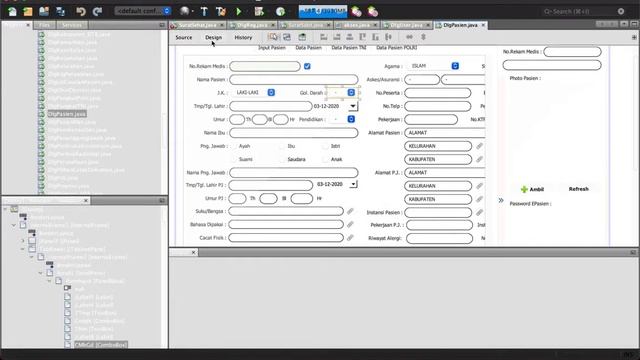
Task: Click the New Project toolbar icon
Action: (28, 11)
